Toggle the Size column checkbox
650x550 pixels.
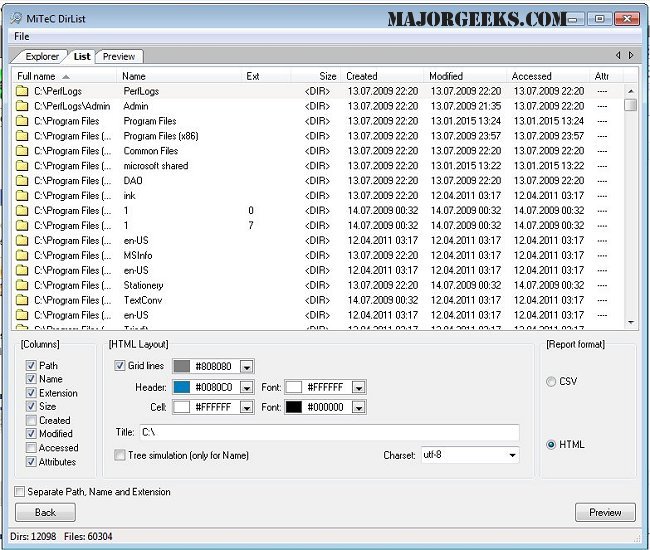tap(31, 406)
